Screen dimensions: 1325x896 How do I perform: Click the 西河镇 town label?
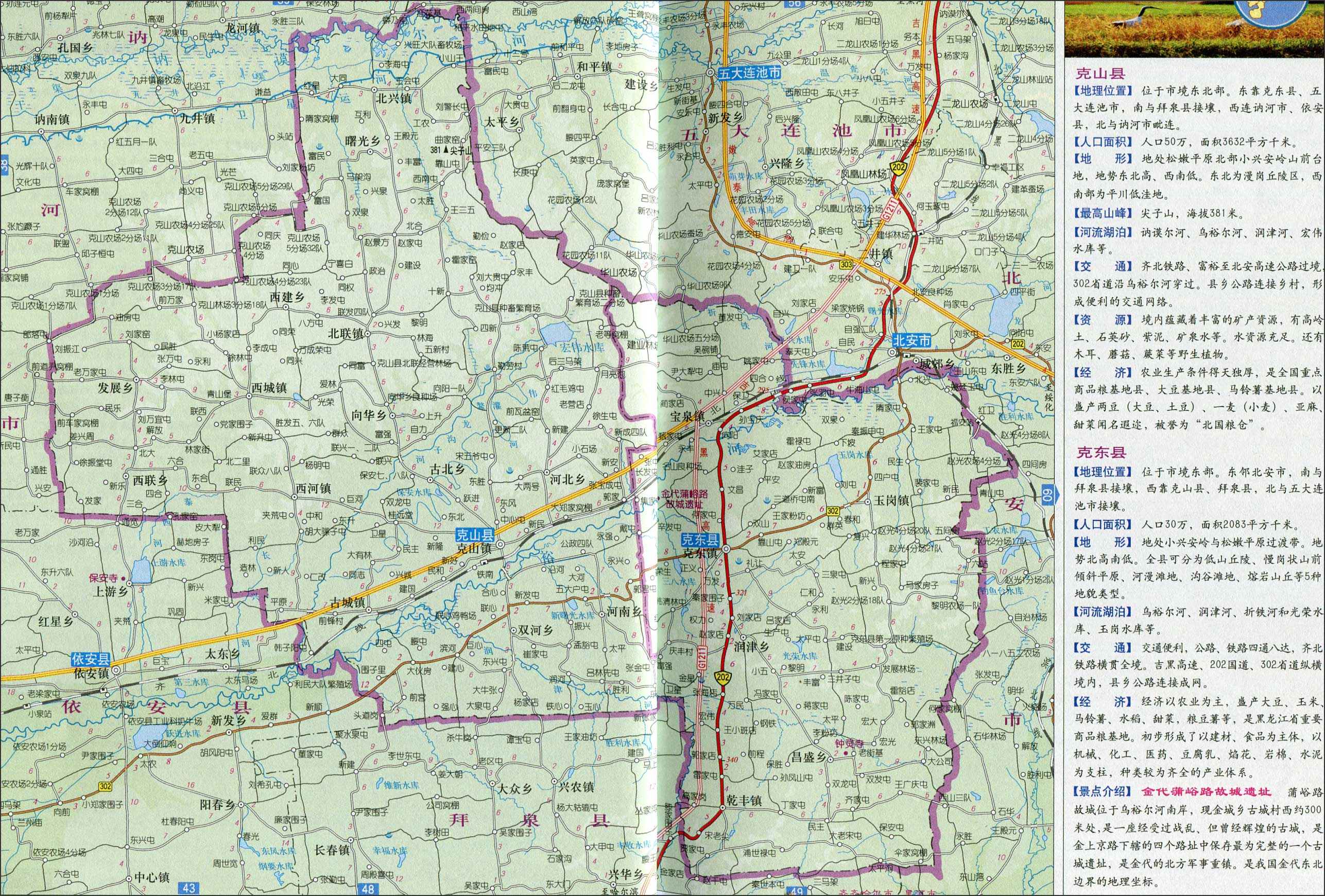(x=313, y=488)
